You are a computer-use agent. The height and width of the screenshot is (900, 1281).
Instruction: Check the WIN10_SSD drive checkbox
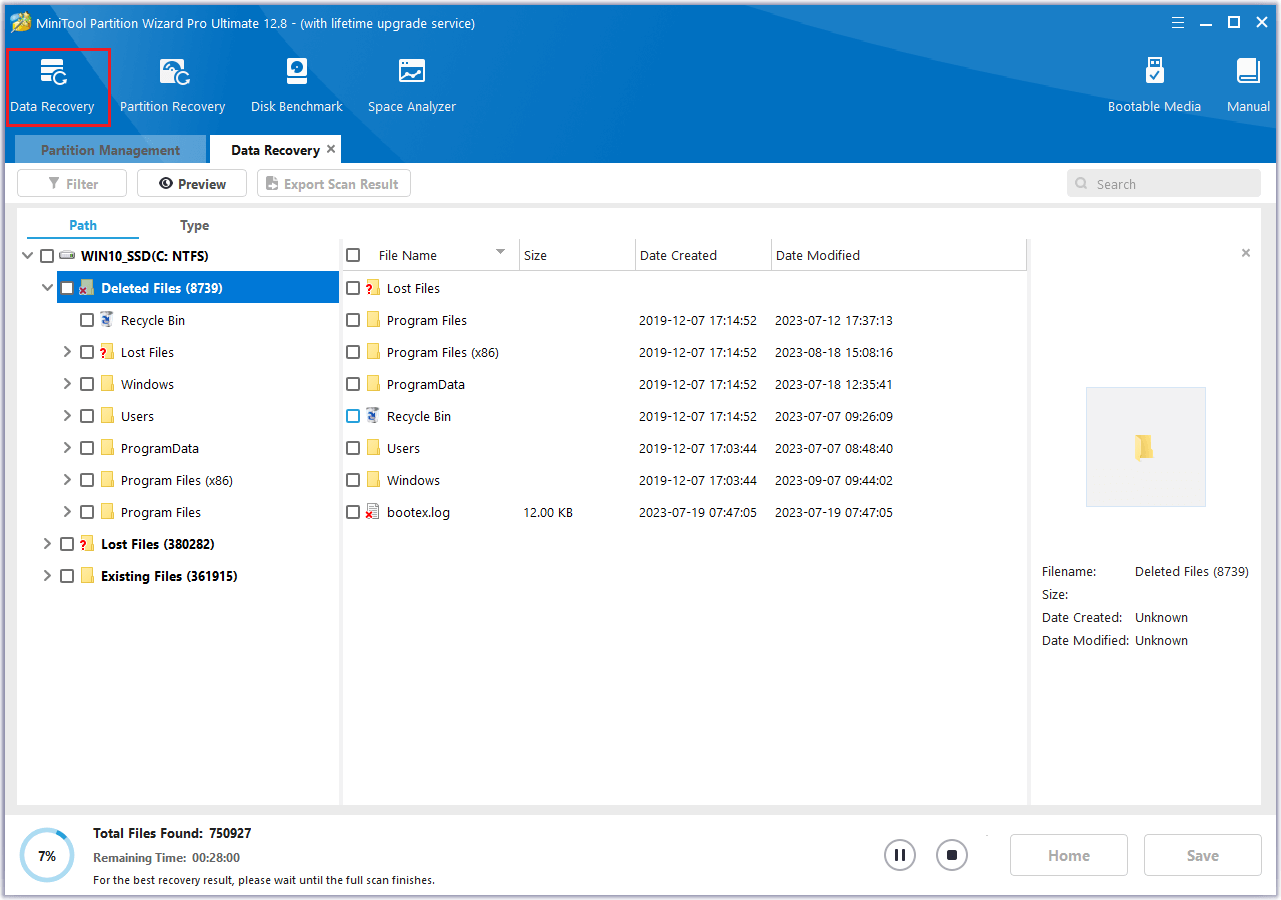click(x=47, y=256)
